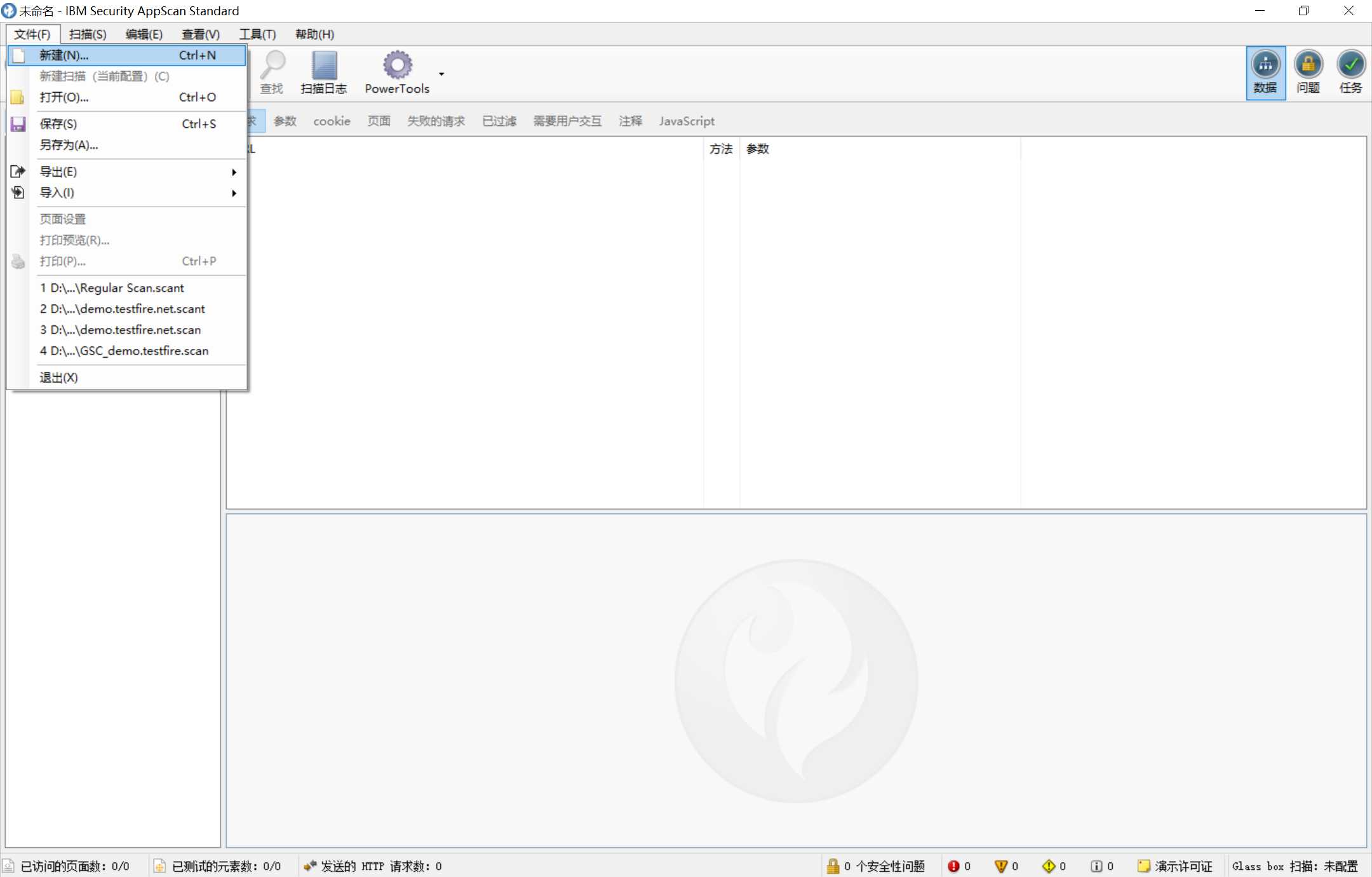Switch to the 失败的请求 tab
The image size is (1372, 877).
coord(436,121)
